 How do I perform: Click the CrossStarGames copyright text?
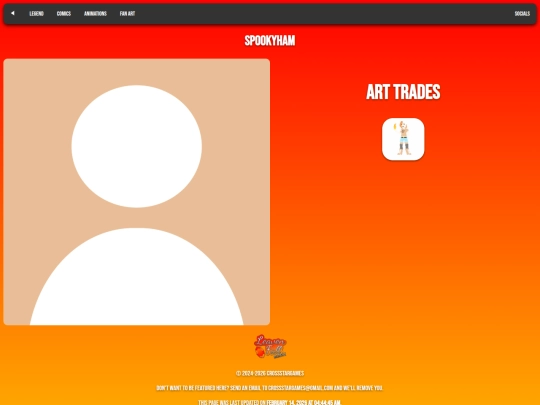coord(270,373)
